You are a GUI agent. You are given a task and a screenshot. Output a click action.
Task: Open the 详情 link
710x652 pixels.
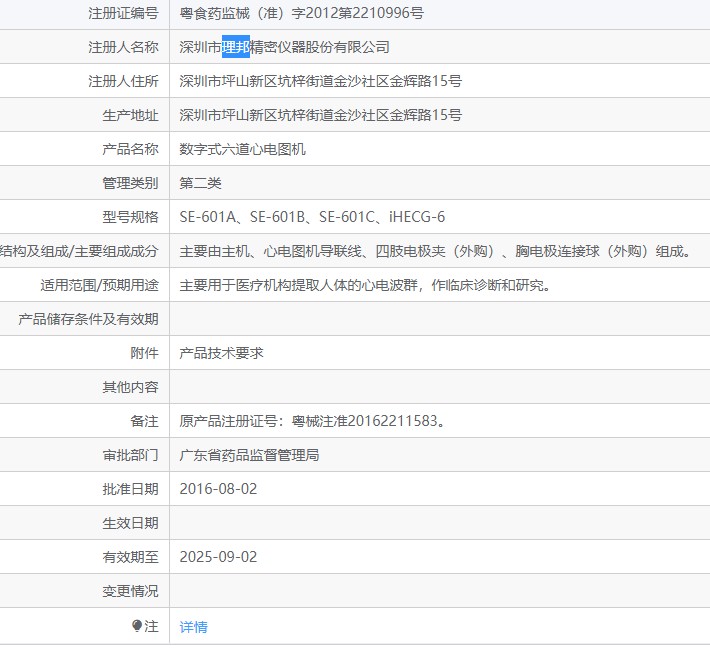tap(193, 627)
